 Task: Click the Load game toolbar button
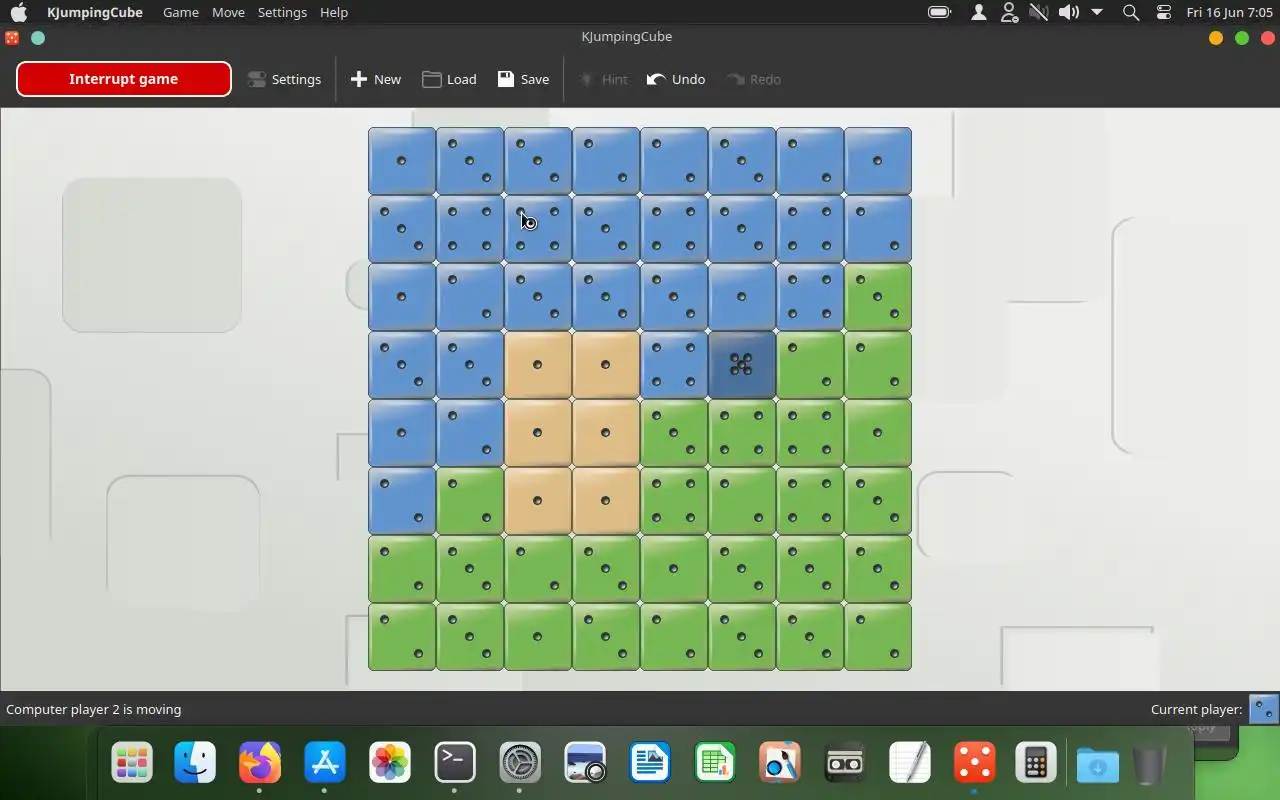pyautogui.click(x=449, y=79)
